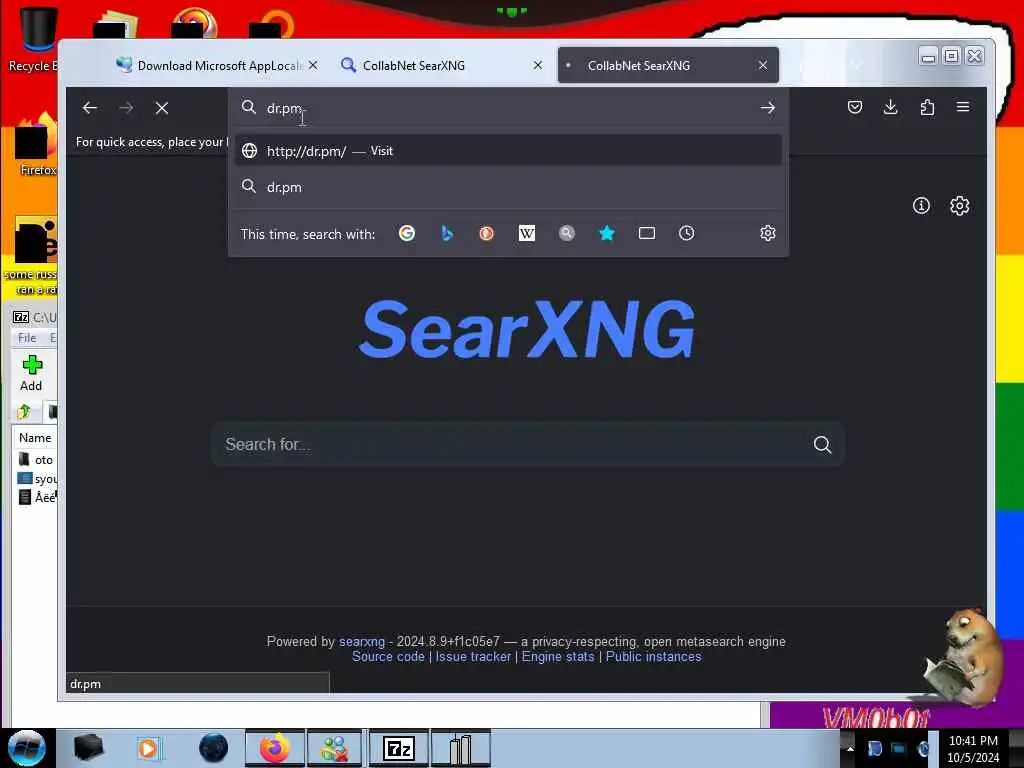Click the SearXNG logo
This screenshot has height=768, width=1024.
[526, 328]
